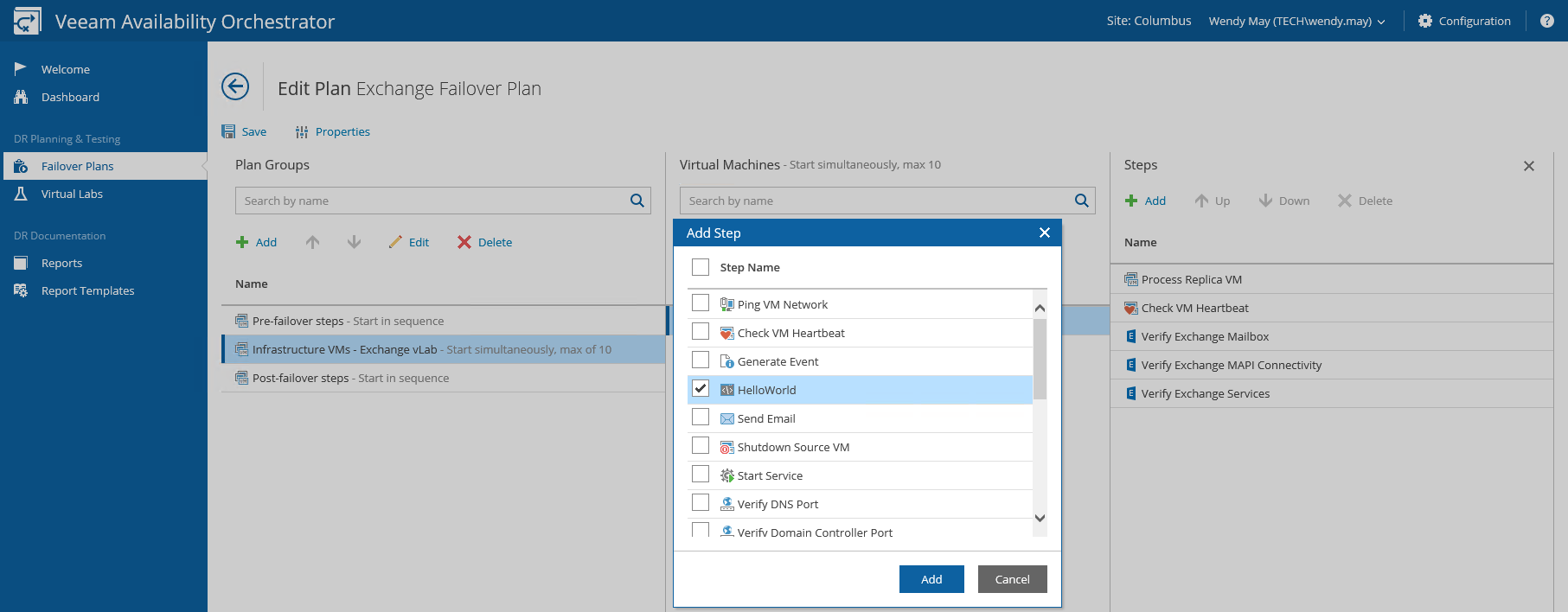Check the Send Email checkbox
Screen dimensions: 1568x612
(701, 417)
